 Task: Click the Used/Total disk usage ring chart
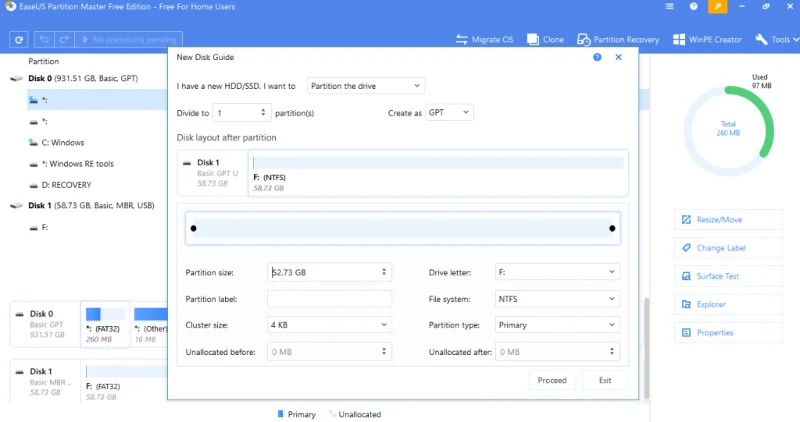(x=728, y=130)
